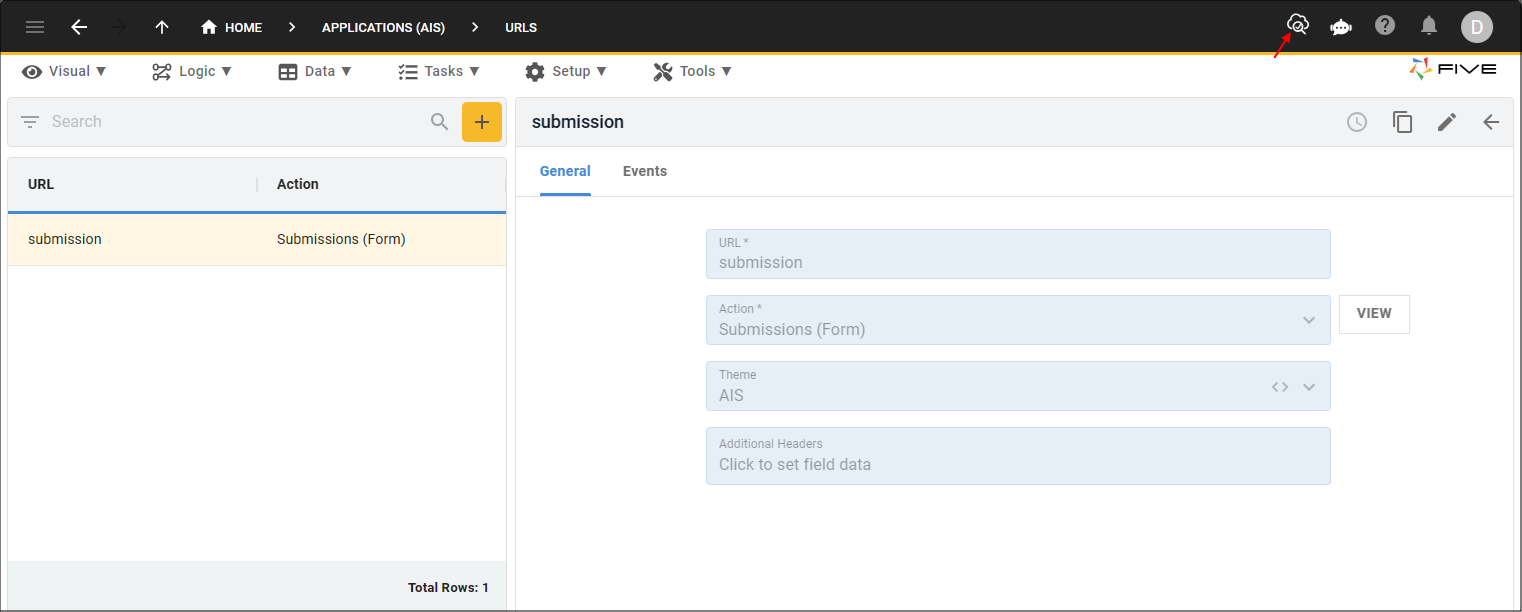The image size is (1522, 612).
Task: Open the history clock icon
Action: pos(1357,122)
